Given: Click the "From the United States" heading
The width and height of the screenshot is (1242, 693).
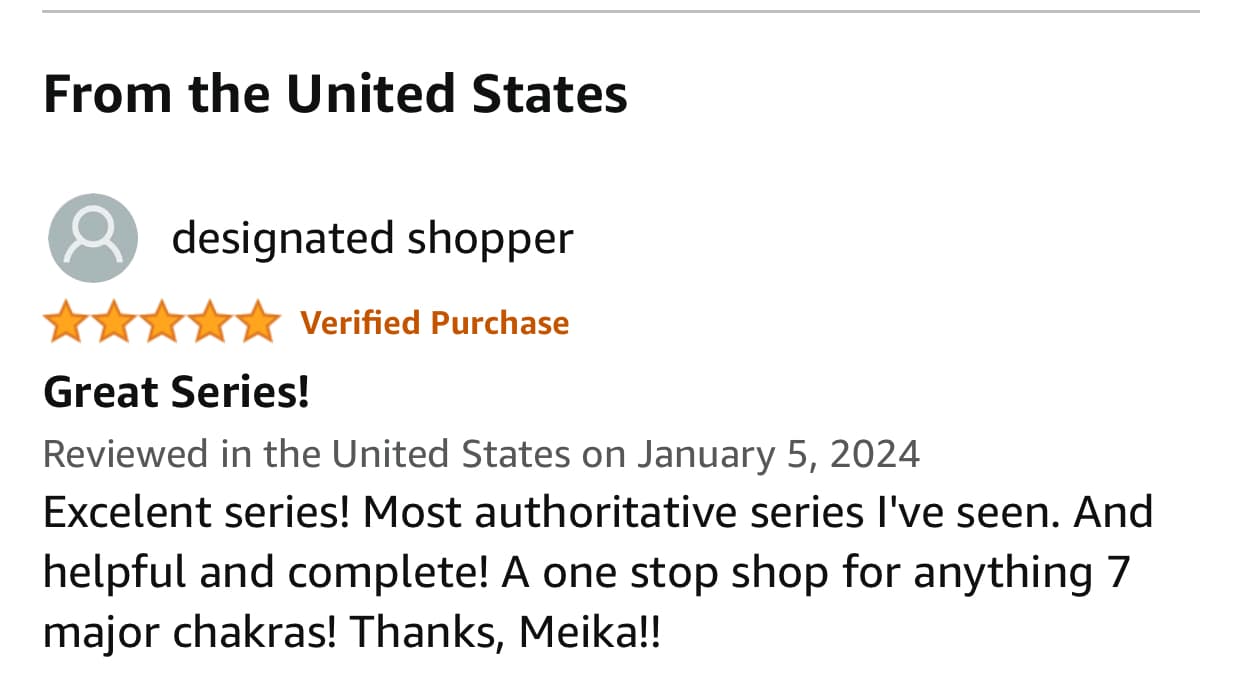Looking at the screenshot, I should click(335, 94).
